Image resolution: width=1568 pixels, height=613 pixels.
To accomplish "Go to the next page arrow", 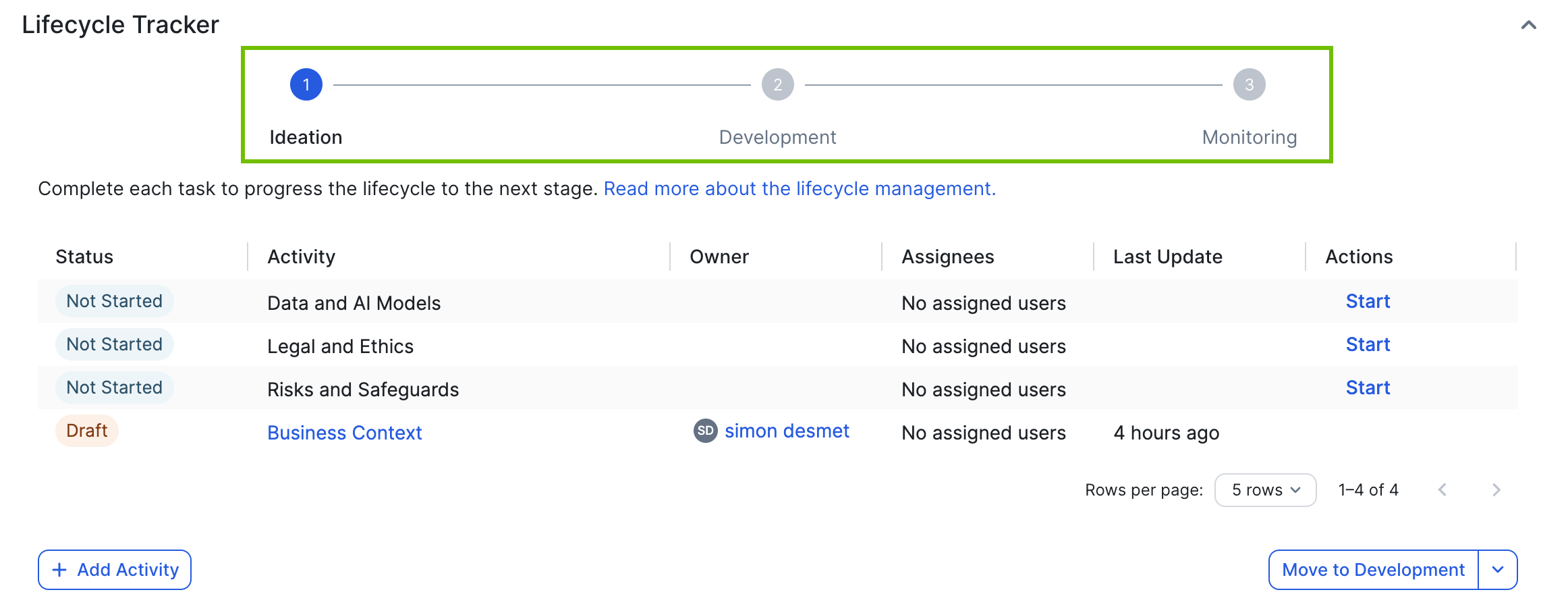I will pos(1496,490).
